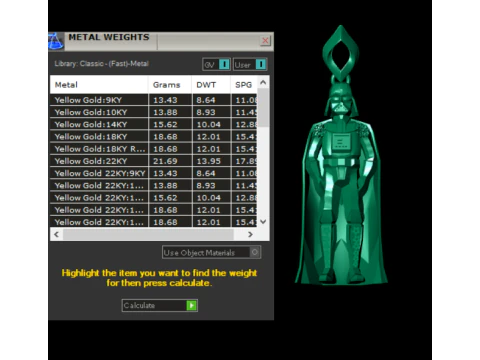Click the Calculate button

point(160,305)
